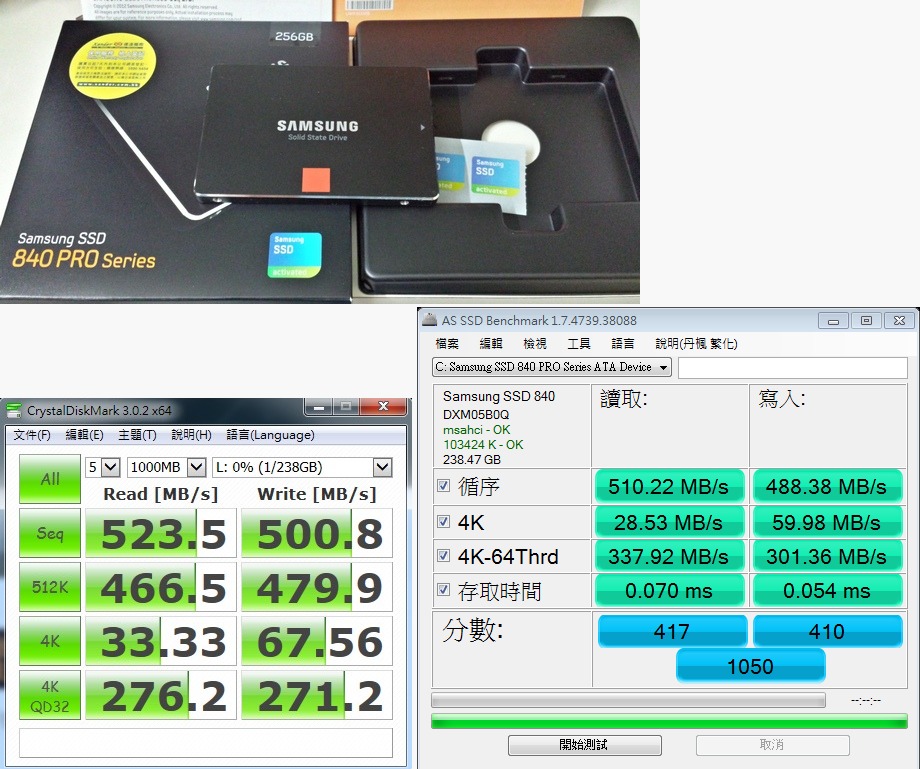Toggle the 存取時間 access time checkbox

point(444,590)
